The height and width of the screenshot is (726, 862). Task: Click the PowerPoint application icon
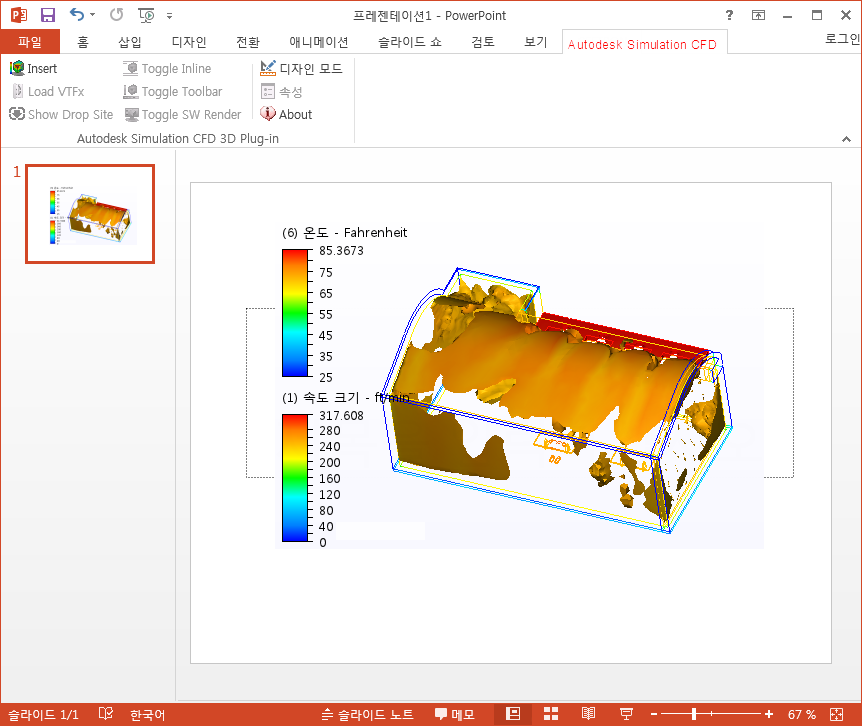(x=19, y=15)
